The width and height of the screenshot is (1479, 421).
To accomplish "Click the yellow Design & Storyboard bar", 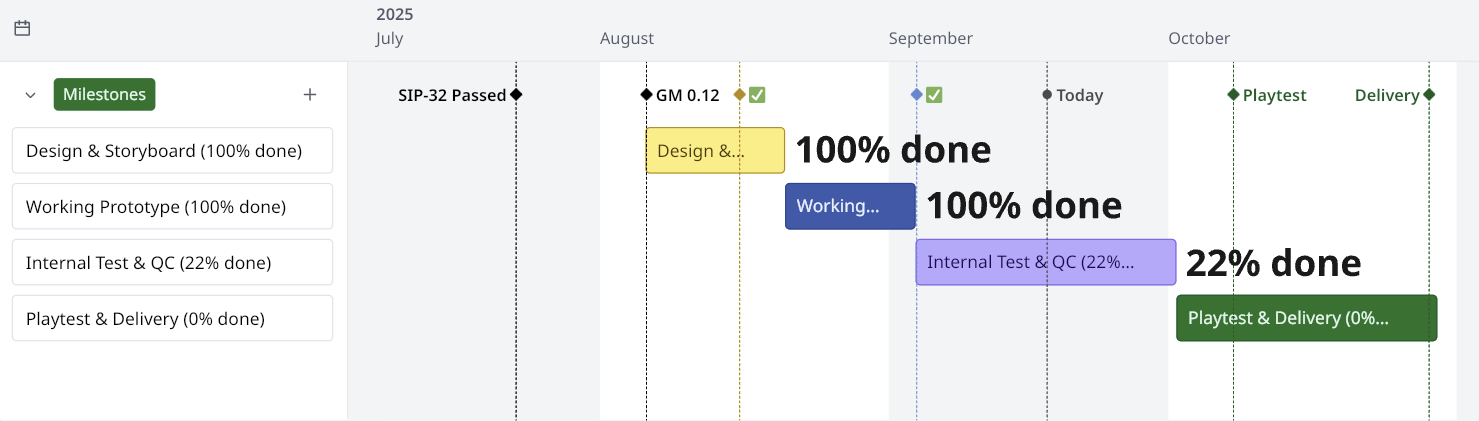I will pyautogui.click(x=715, y=151).
